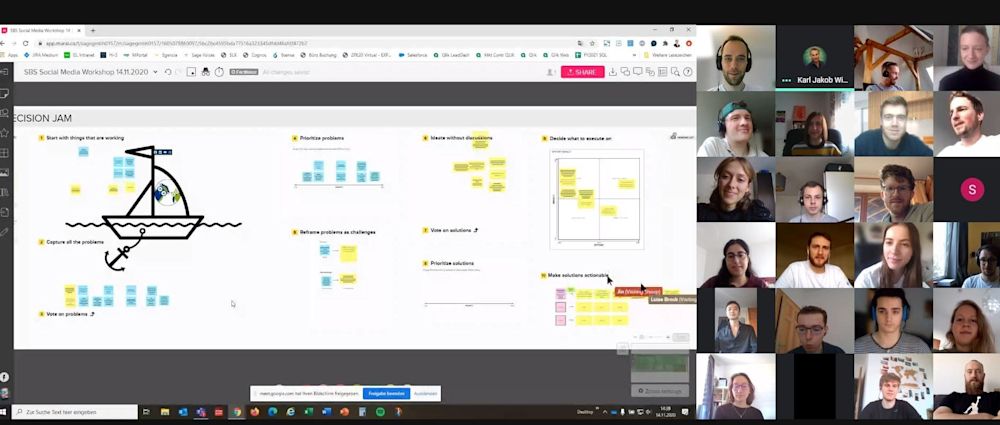Select the participant tile with 'S' avatar
This screenshot has width=1000, height=425.
[x=972, y=189]
